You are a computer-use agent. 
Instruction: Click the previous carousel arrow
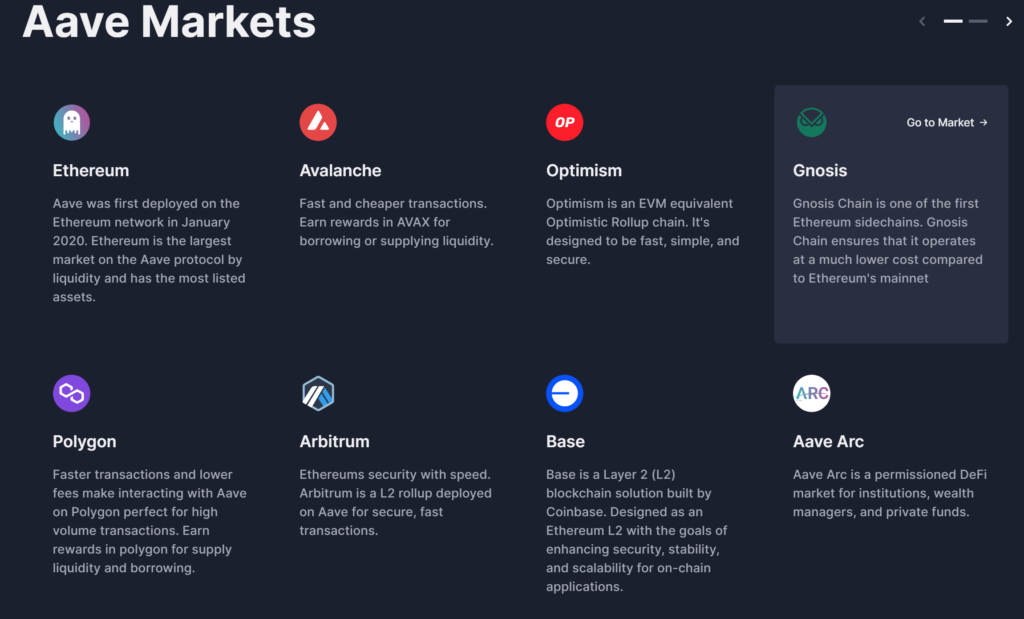[x=922, y=22]
